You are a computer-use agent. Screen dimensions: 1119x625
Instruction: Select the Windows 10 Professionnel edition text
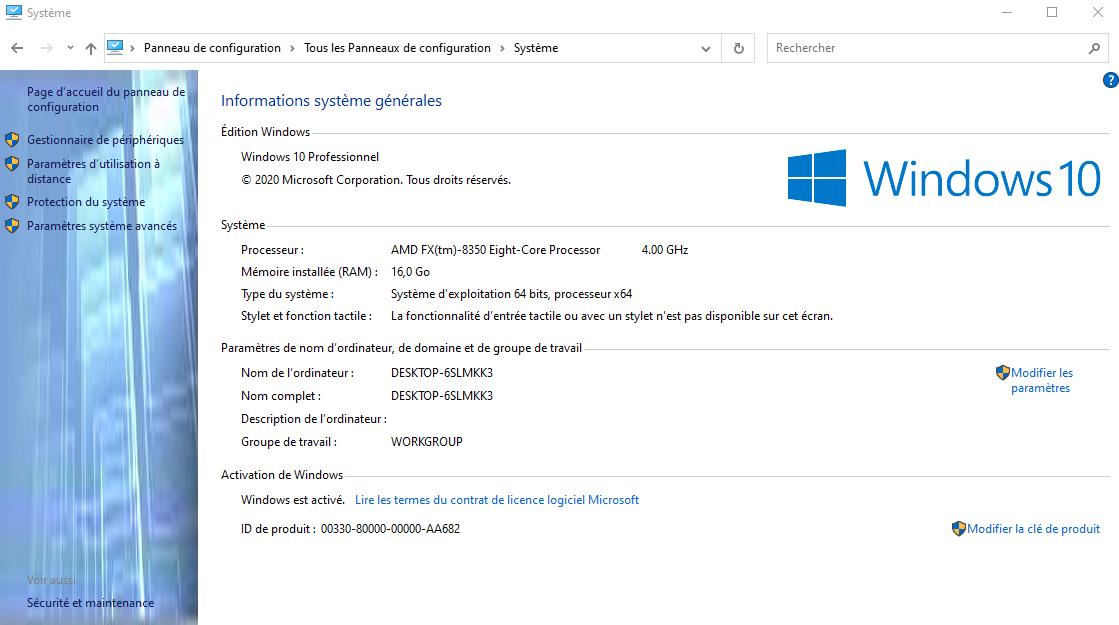tap(310, 157)
